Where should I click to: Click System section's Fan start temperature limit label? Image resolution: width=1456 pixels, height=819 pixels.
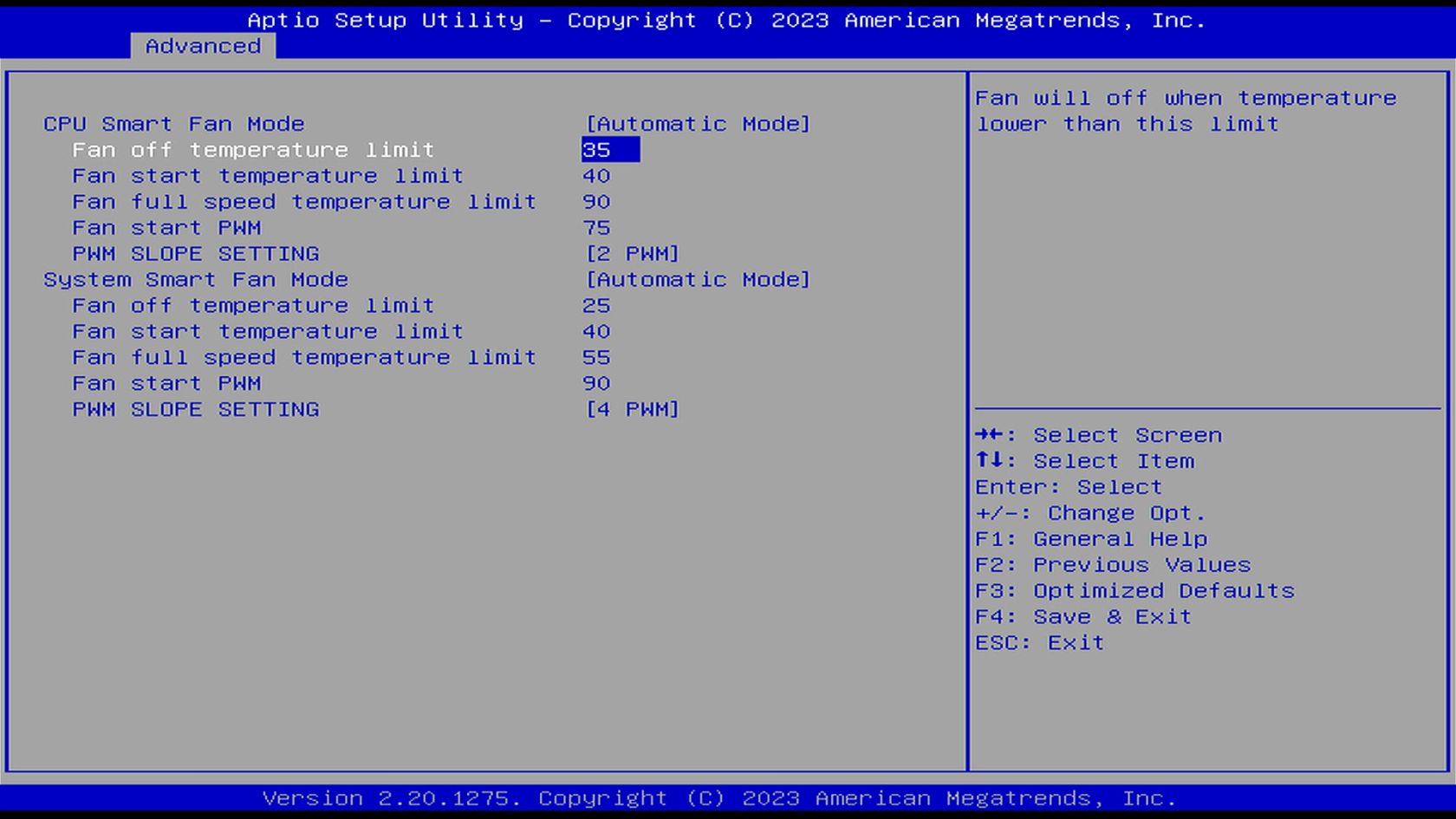click(268, 332)
